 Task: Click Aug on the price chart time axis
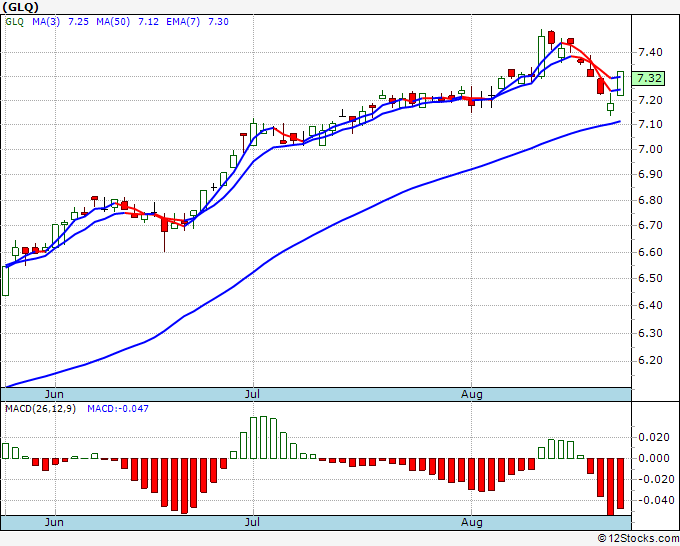click(x=472, y=394)
